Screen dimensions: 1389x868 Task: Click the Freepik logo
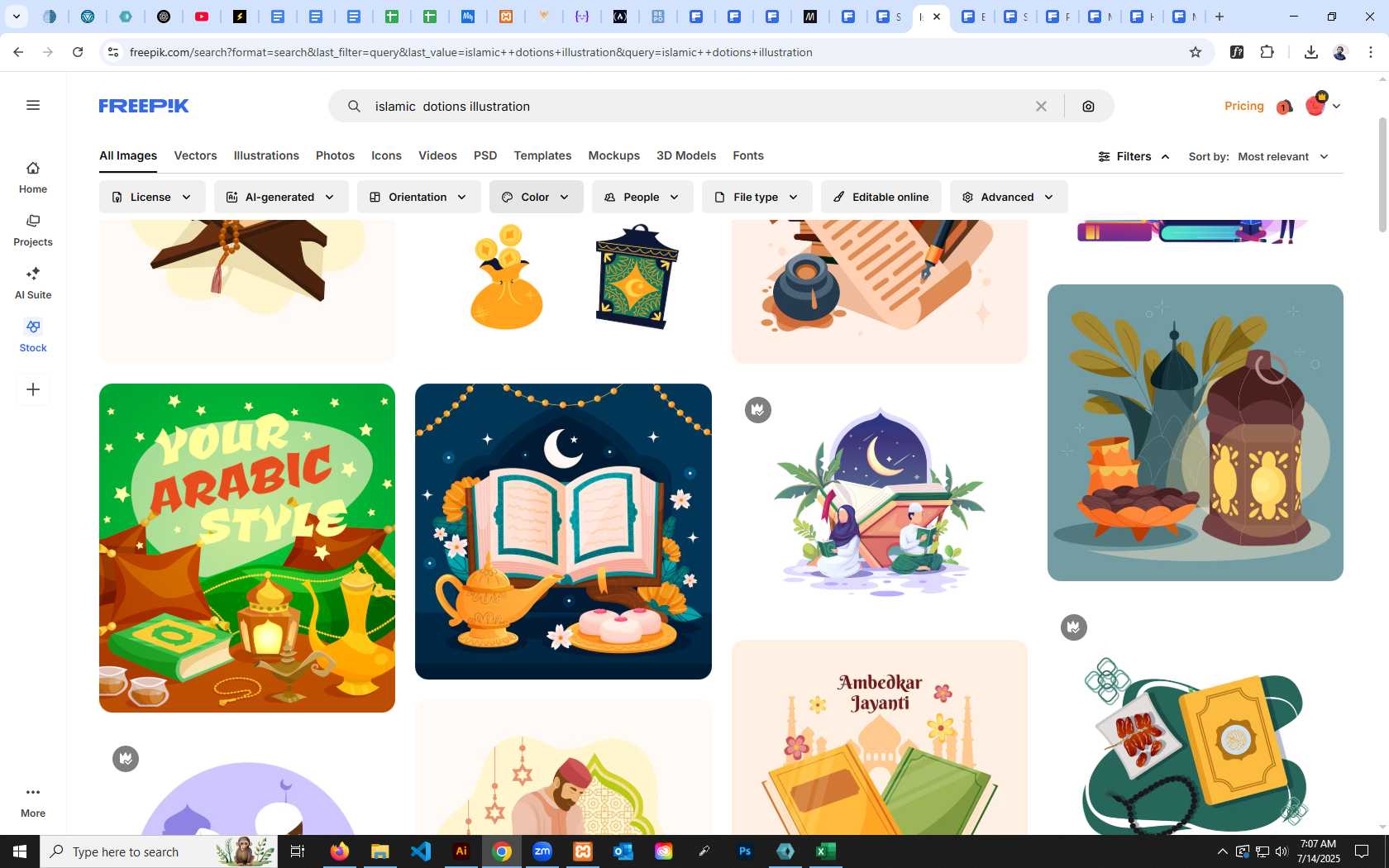click(x=144, y=106)
